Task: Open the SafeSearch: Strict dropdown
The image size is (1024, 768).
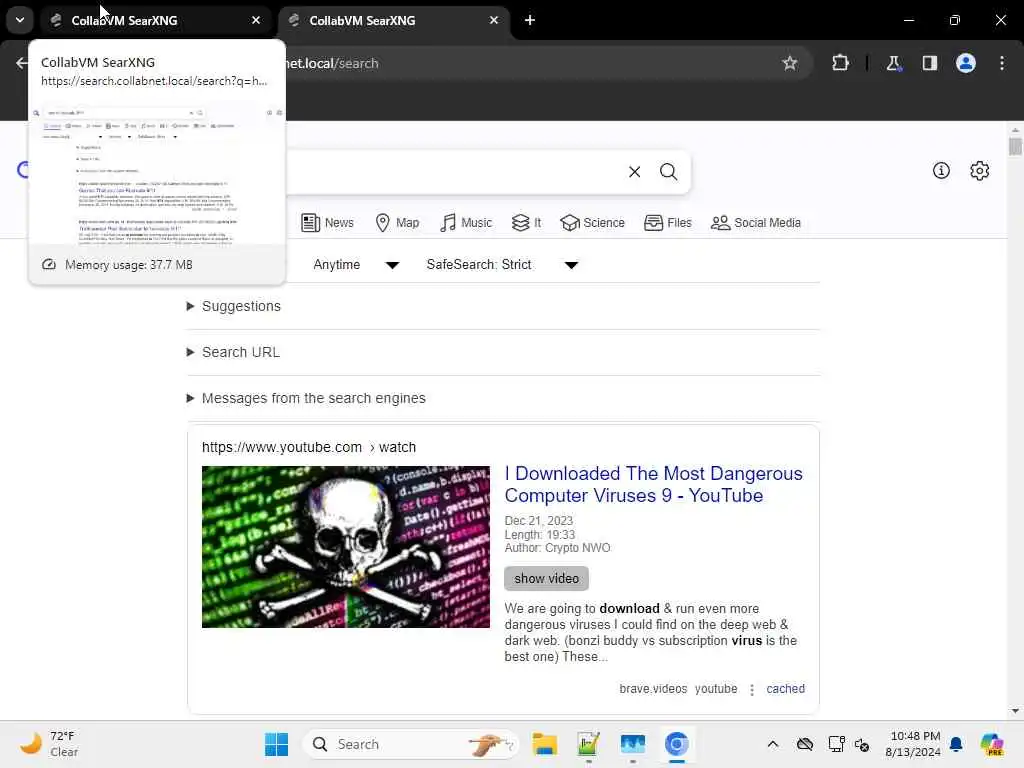Action: pyautogui.click(x=502, y=264)
